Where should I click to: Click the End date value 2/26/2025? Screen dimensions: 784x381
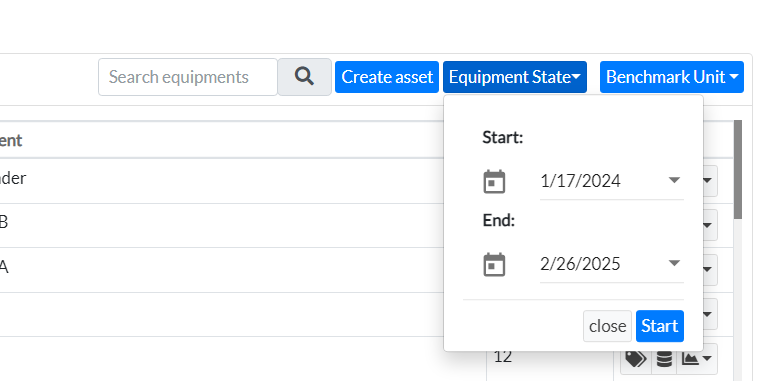click(580, 264)
